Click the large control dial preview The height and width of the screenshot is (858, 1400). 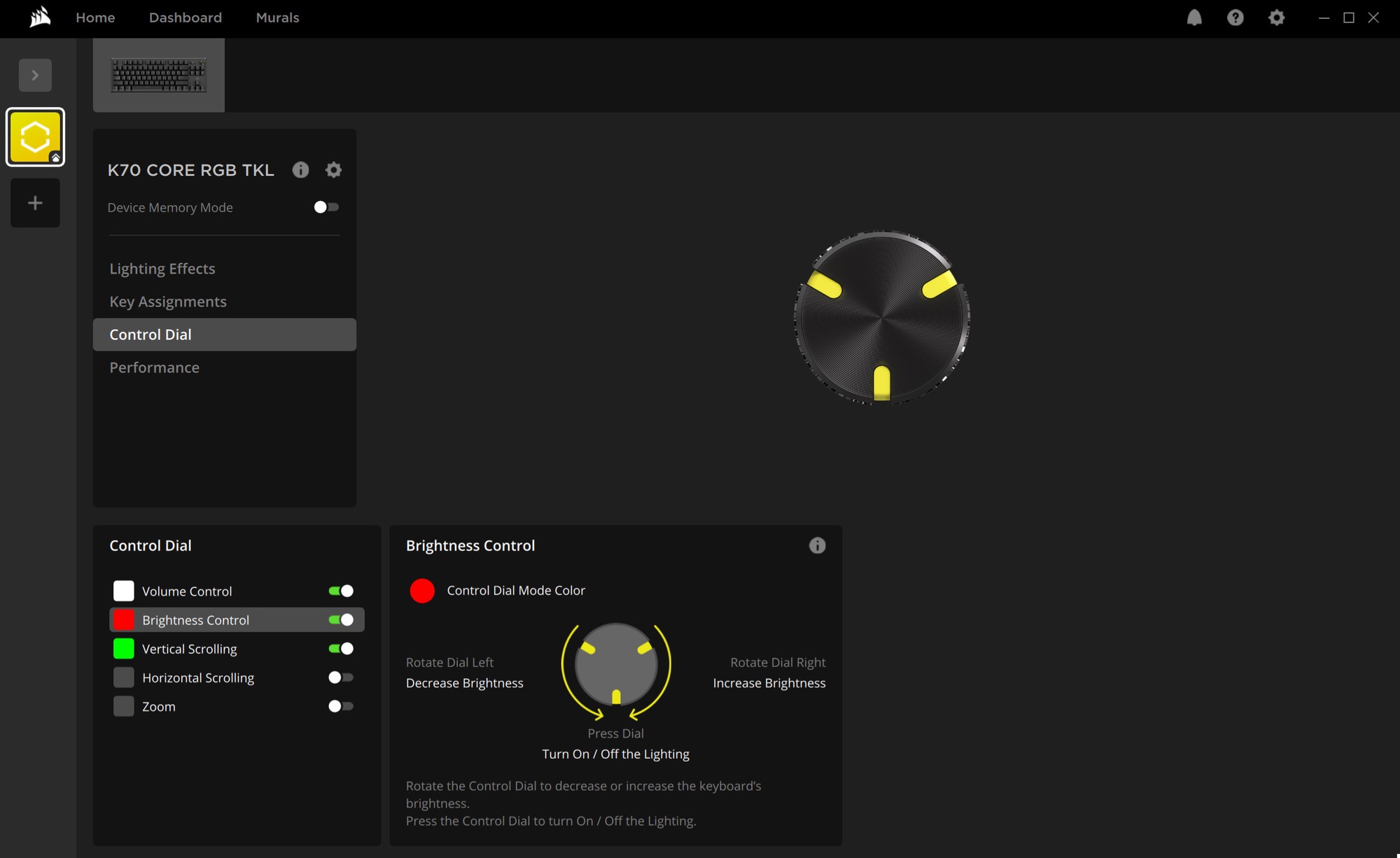(x=882, y=317)
